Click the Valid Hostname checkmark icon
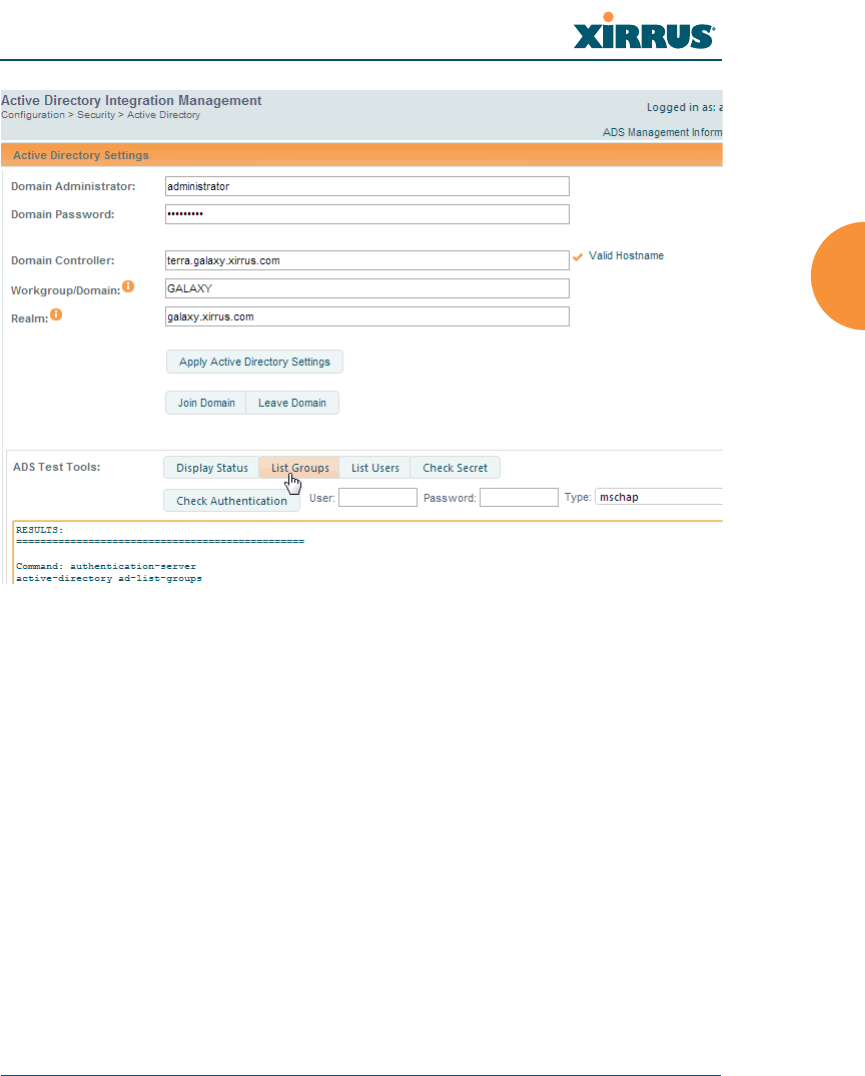Viewport: 865px width, 1076px height. coord(578,257)
